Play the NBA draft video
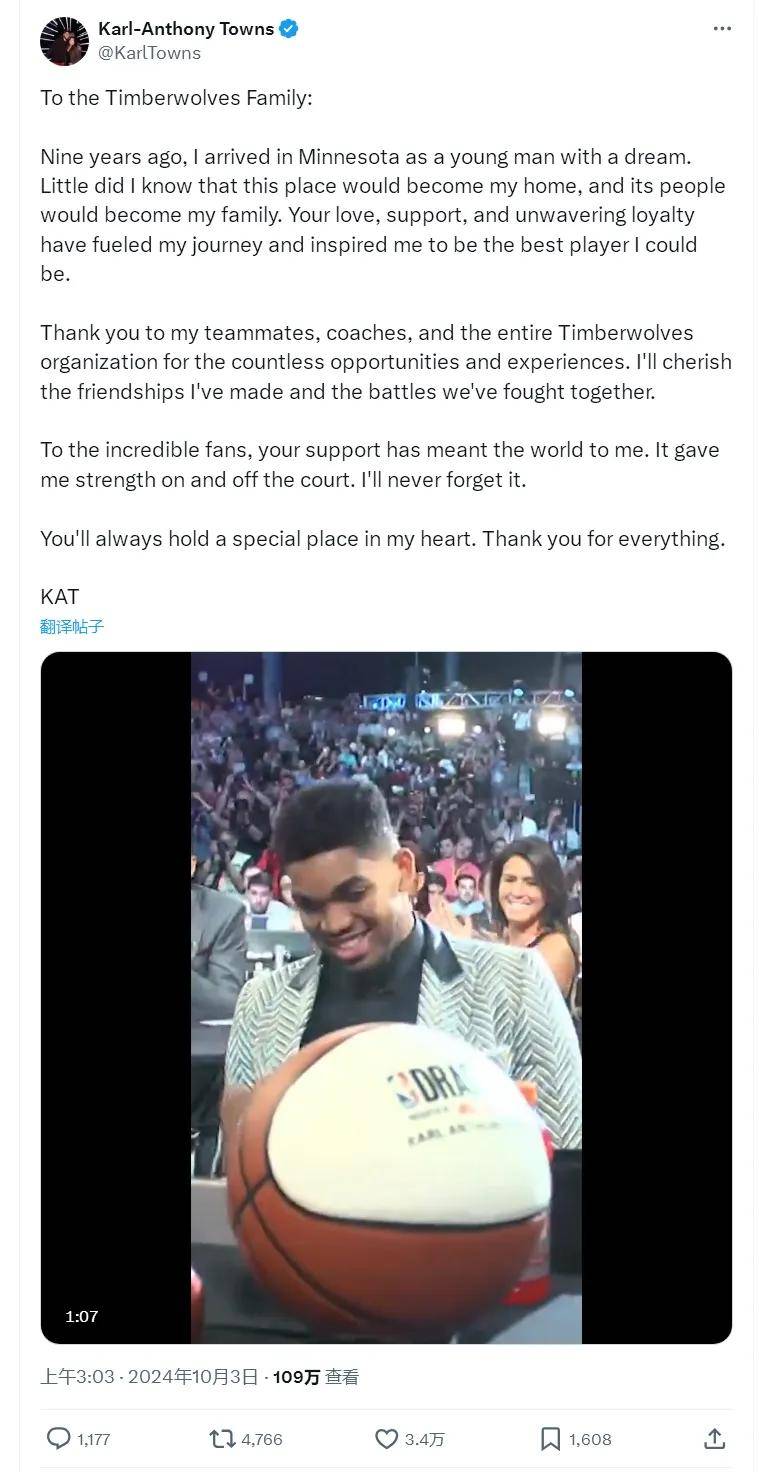Image resolution: width=759 pixels, height=1472 pixels. tap(386, 997)
